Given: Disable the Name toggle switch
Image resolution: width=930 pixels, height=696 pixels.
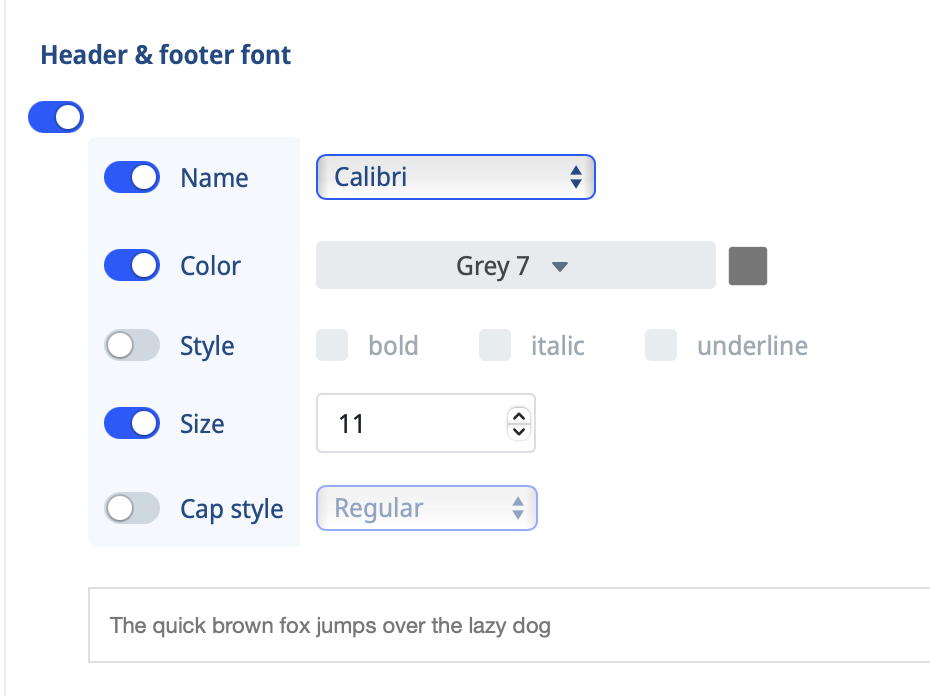Looking at the screenshot, I should [132, 177].
